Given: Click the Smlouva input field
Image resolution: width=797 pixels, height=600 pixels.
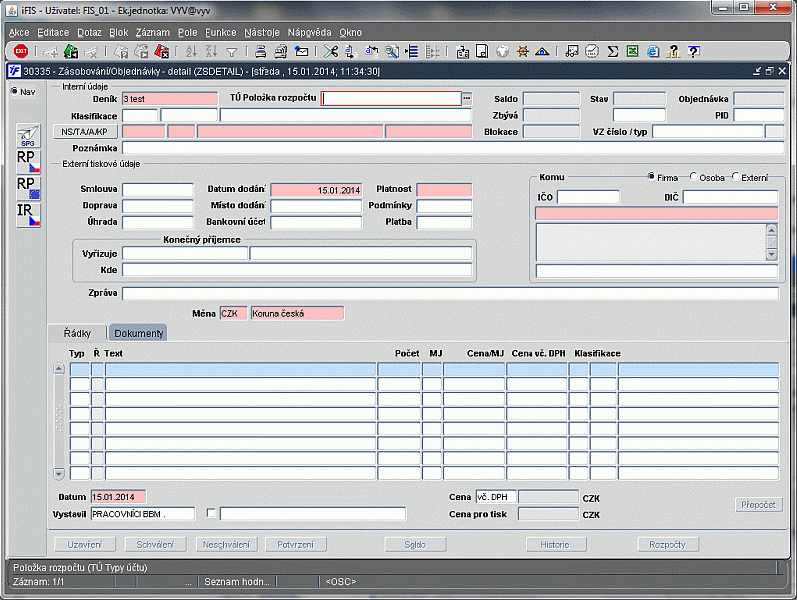Looking at the screenshot, I should (158, 190).
